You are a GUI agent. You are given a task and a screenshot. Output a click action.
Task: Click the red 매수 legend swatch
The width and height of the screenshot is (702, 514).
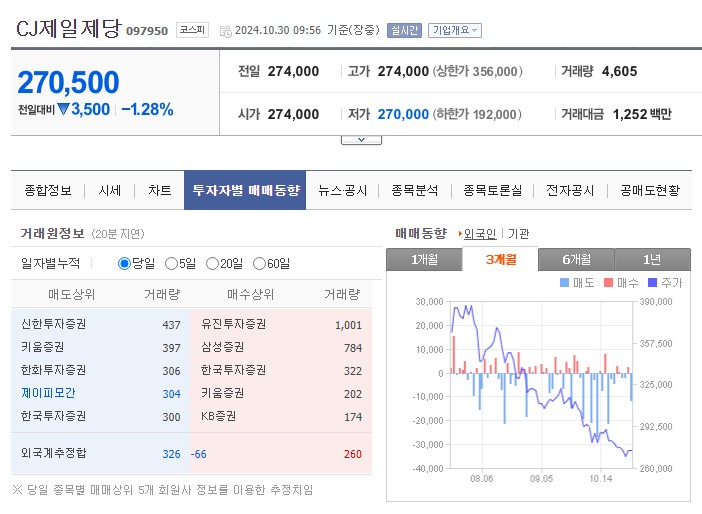pyautogui.click(x=608, y=283)
